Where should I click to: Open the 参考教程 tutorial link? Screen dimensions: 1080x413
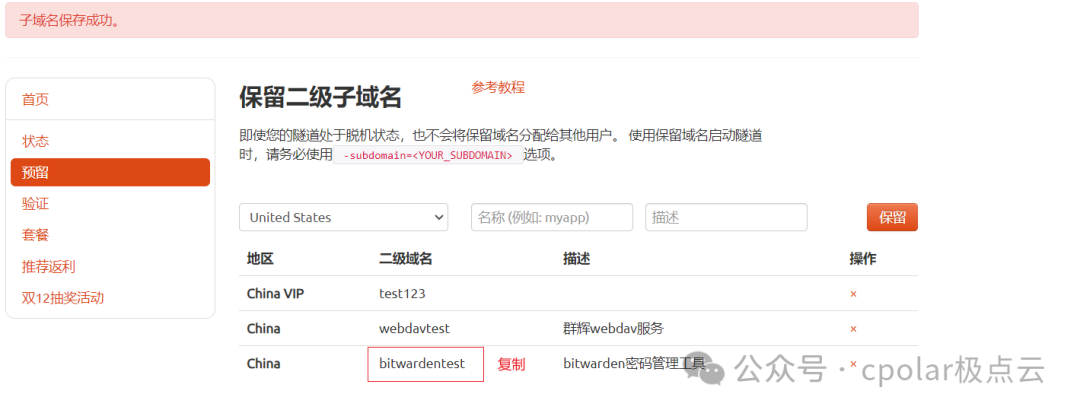(498, 87)
